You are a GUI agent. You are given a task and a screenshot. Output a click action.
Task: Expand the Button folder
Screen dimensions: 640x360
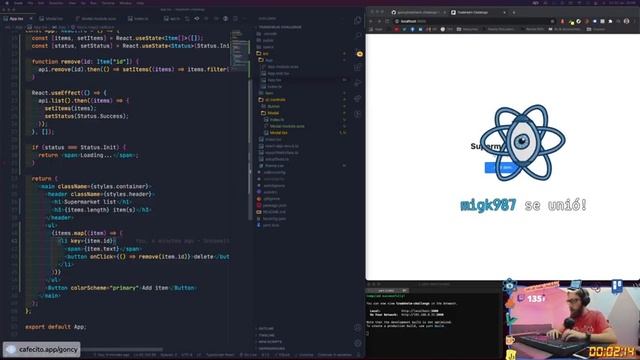(x=271, y=106)
